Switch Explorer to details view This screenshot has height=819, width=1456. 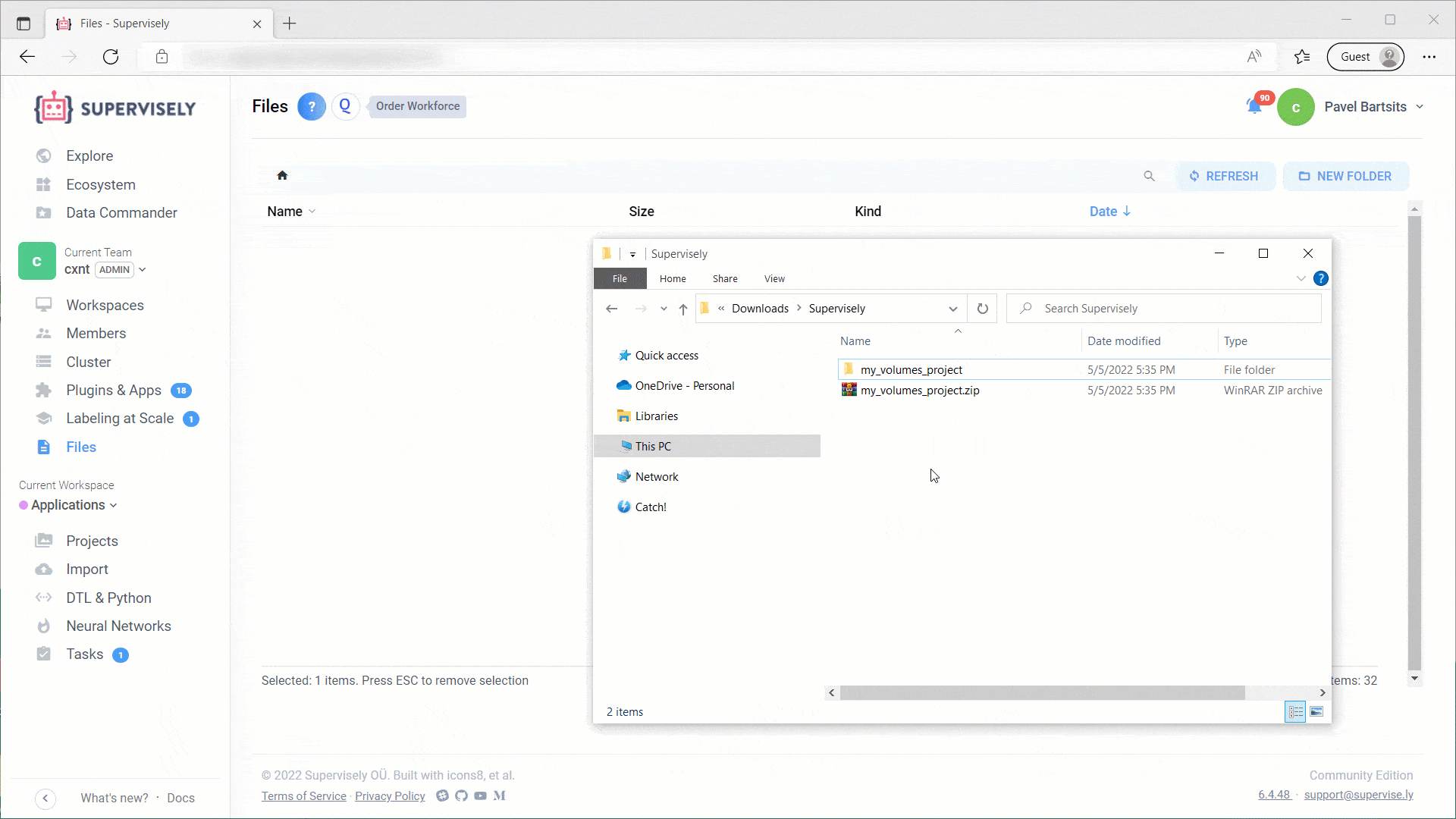tap(1295, 711)
